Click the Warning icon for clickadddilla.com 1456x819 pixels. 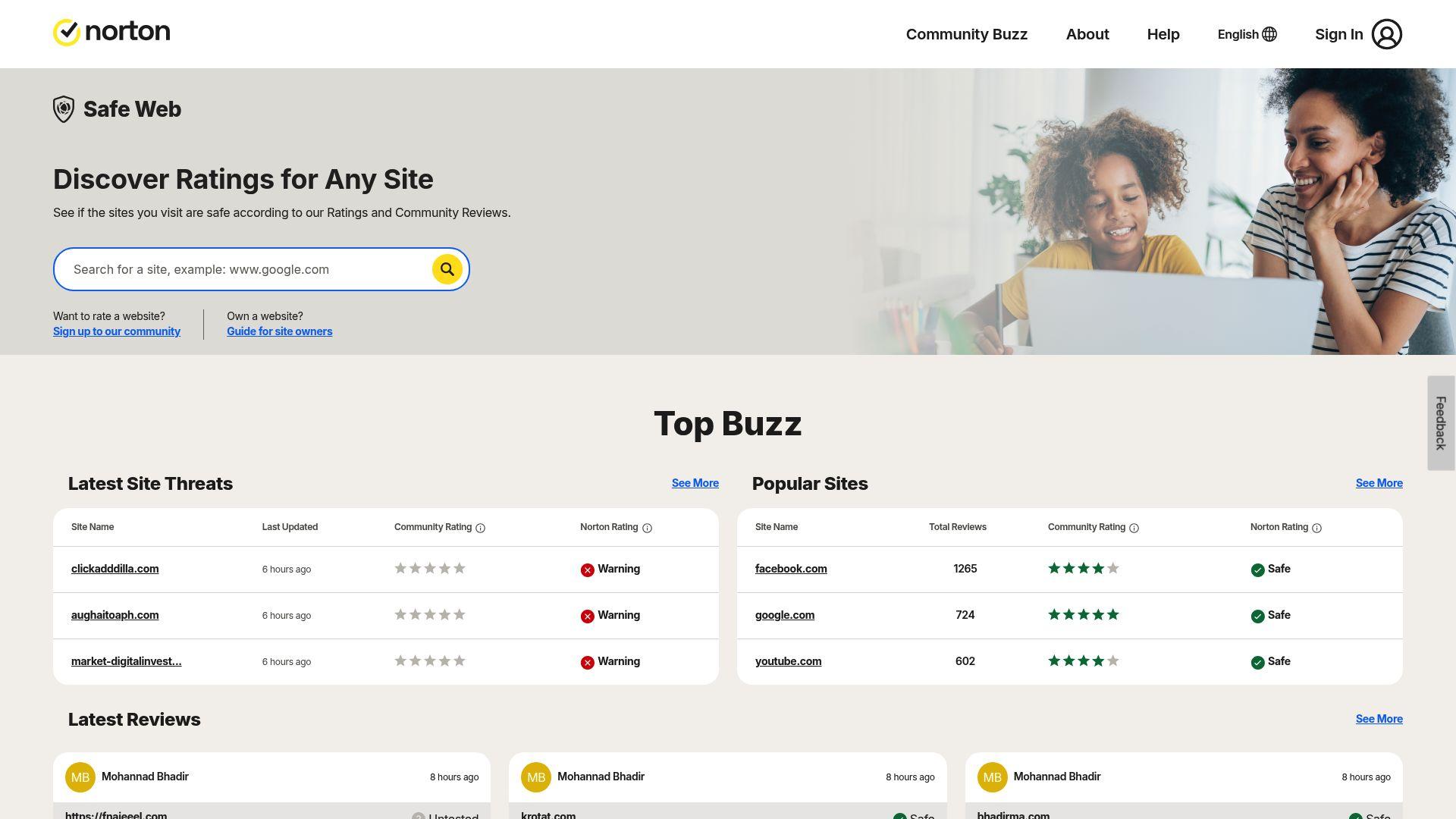point(588,570)
